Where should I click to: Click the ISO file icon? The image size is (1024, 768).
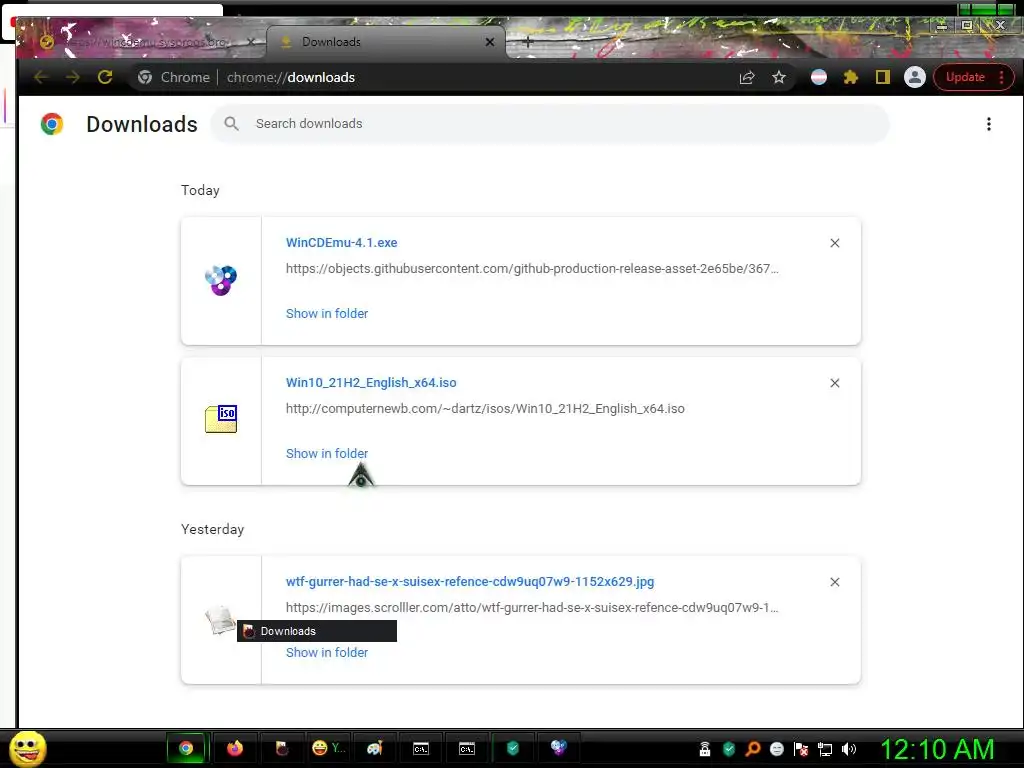click(x=221, y=419)
